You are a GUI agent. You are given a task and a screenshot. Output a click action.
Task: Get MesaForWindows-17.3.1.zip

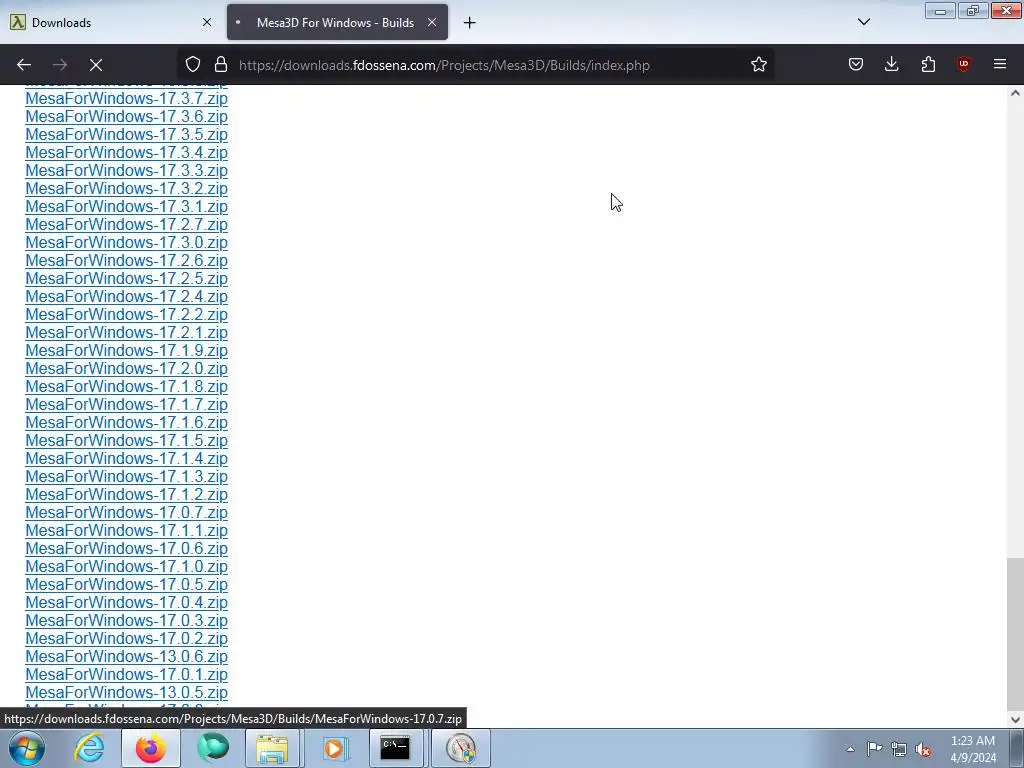[x=127, y=206]
